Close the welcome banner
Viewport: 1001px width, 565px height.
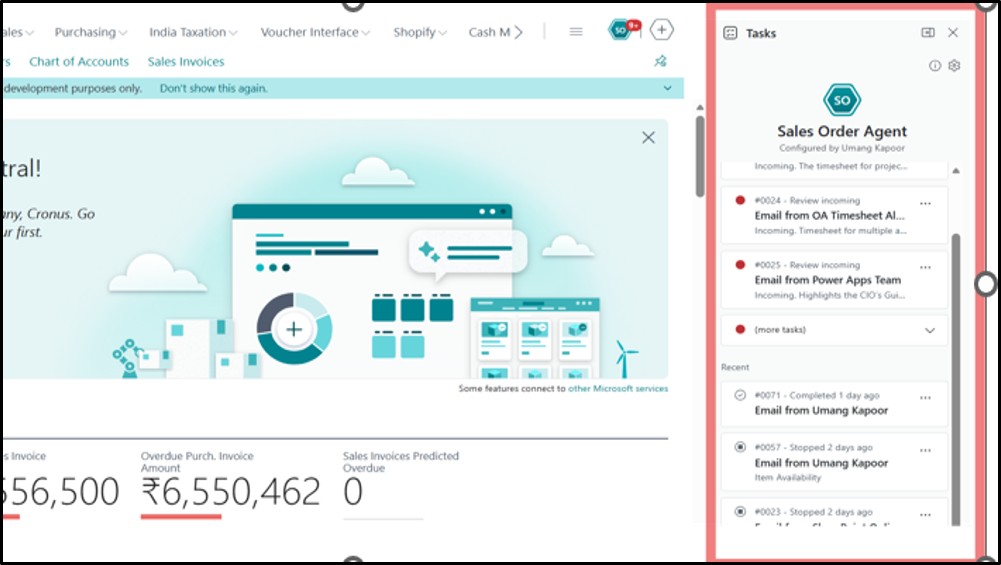pyautogui.click(x=648, y=137)
